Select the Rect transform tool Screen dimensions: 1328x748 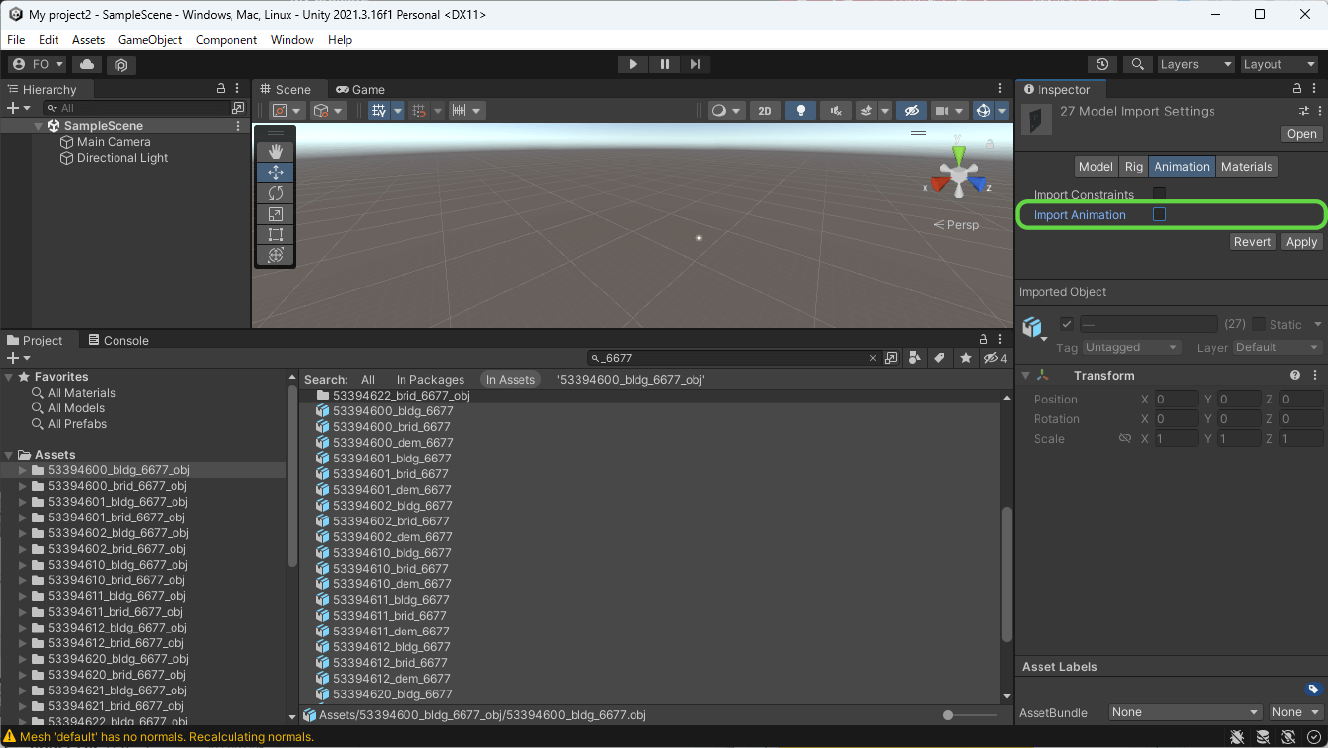pos(276,235)
